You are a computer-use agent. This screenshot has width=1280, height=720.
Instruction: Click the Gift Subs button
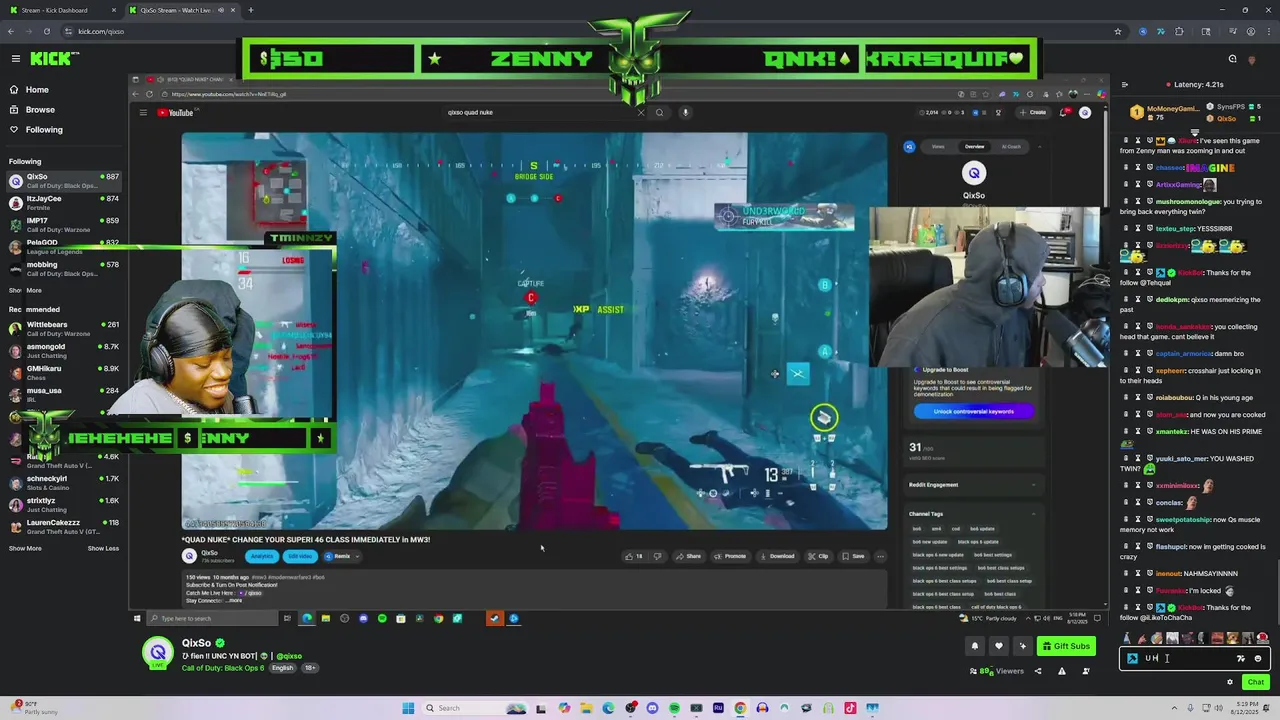click(1066, 646)
